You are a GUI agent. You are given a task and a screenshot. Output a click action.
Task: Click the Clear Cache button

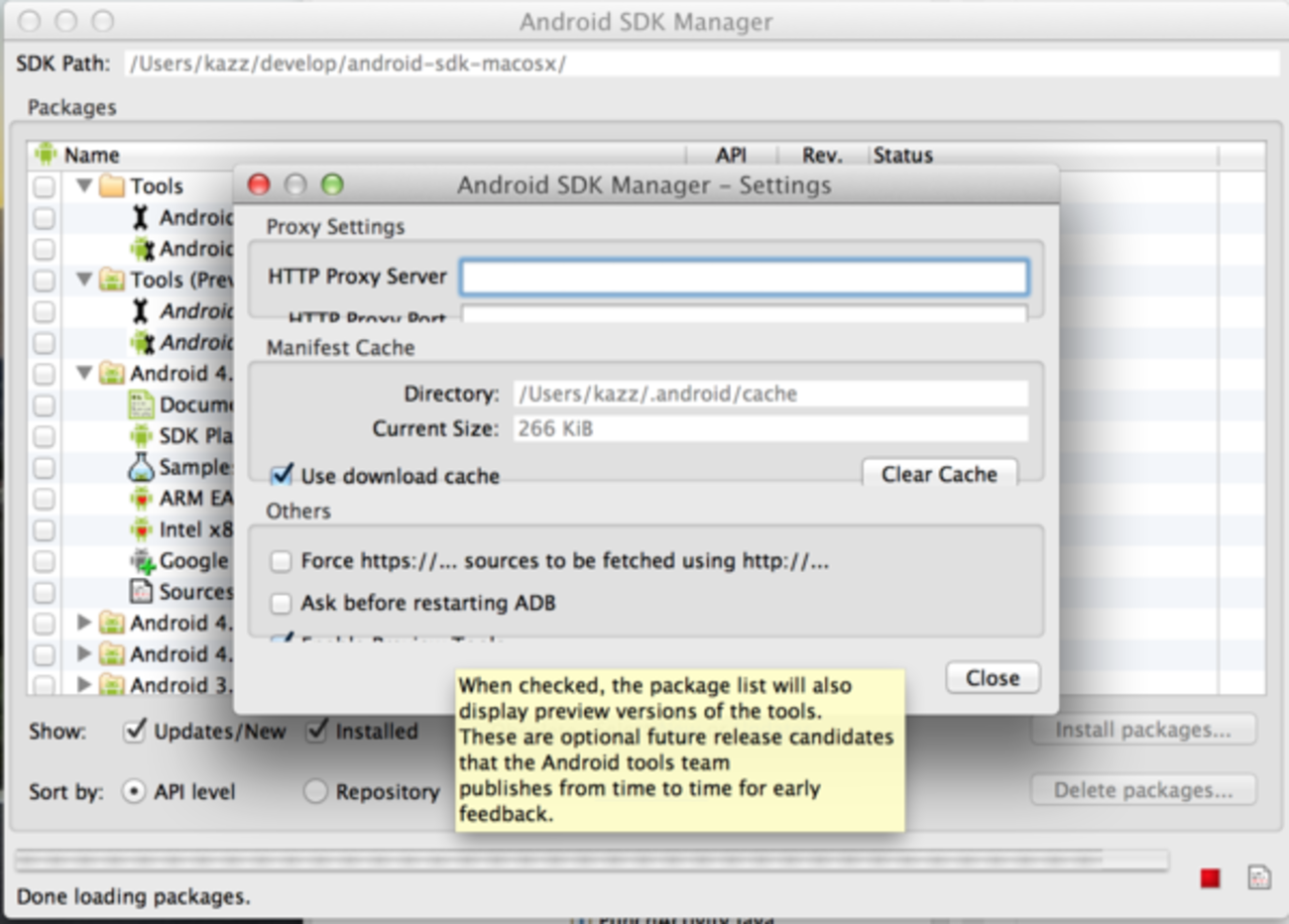[939, 474]
